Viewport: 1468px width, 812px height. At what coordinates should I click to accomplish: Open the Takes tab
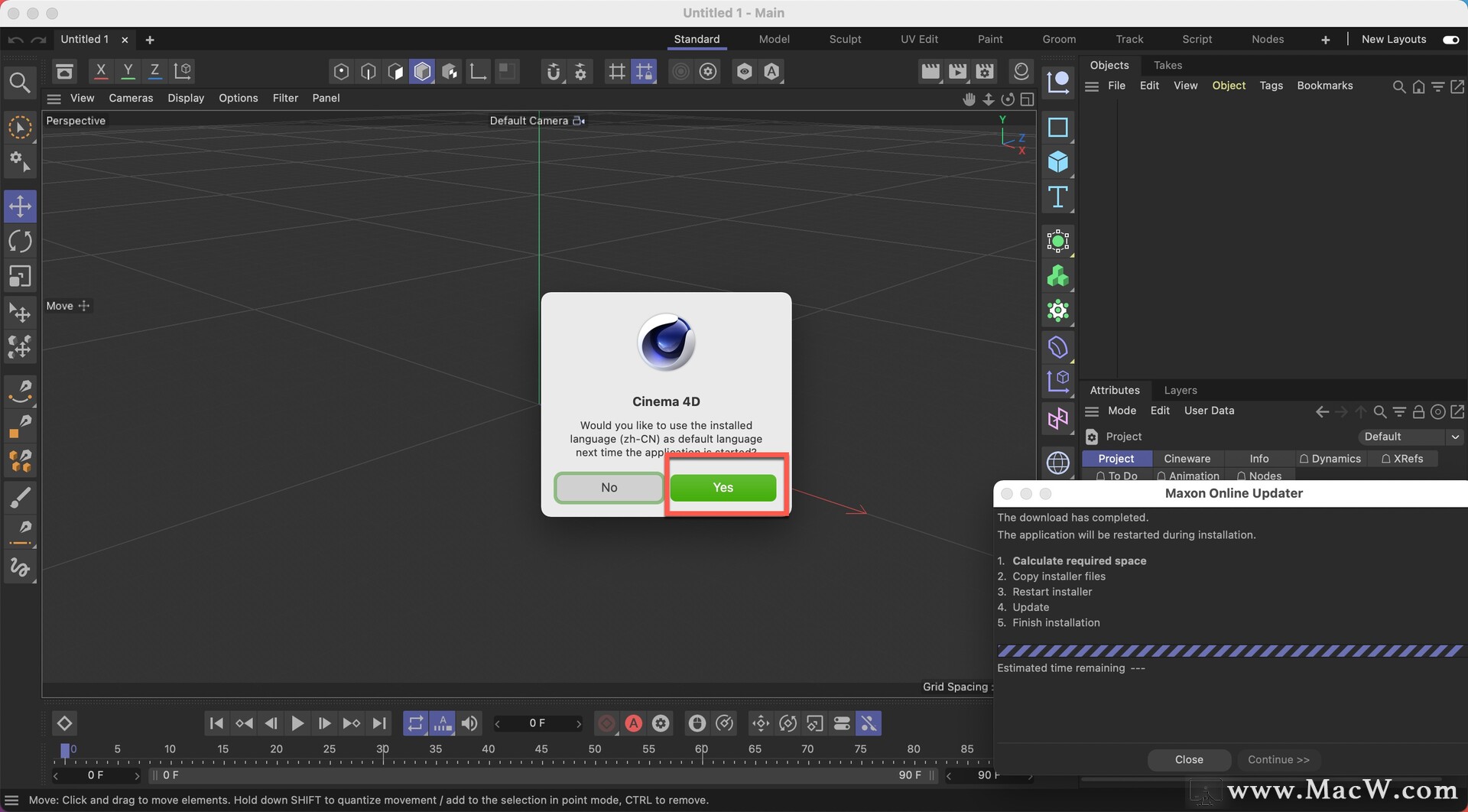(1168, 65)
